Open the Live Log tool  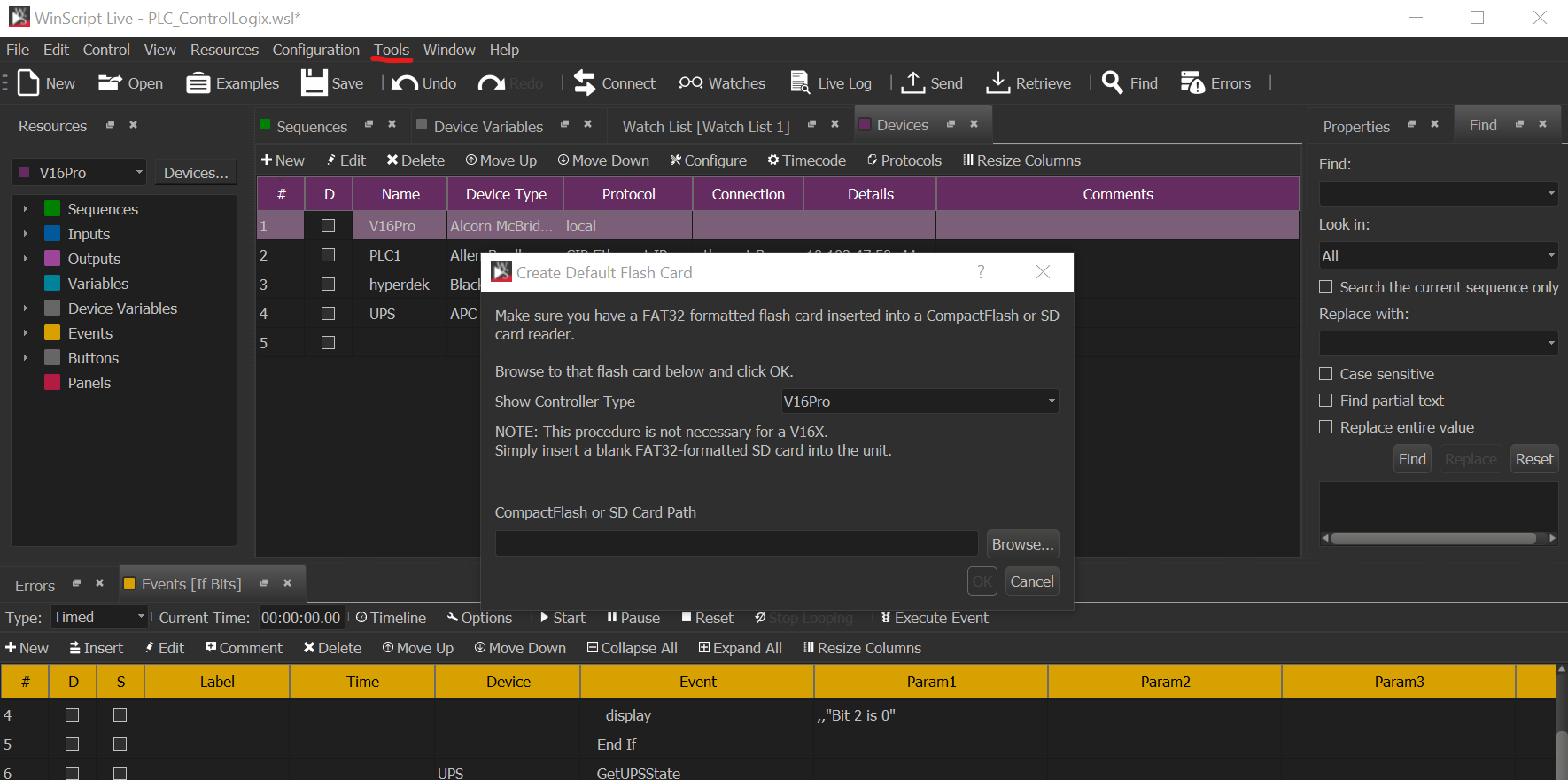click(830, 83)
